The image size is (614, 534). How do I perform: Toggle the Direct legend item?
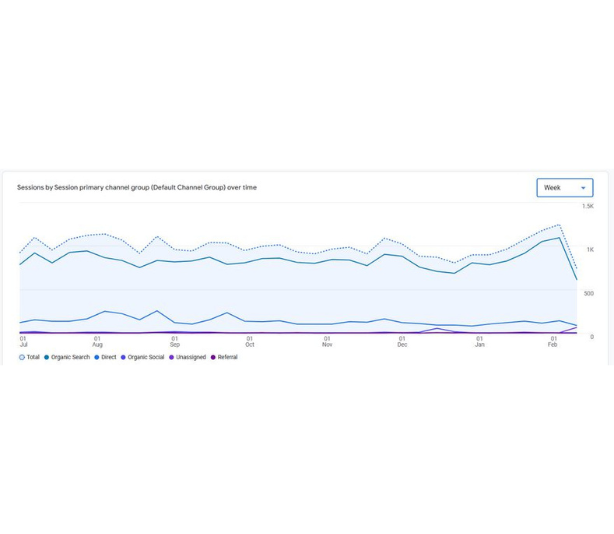(105, 357)
